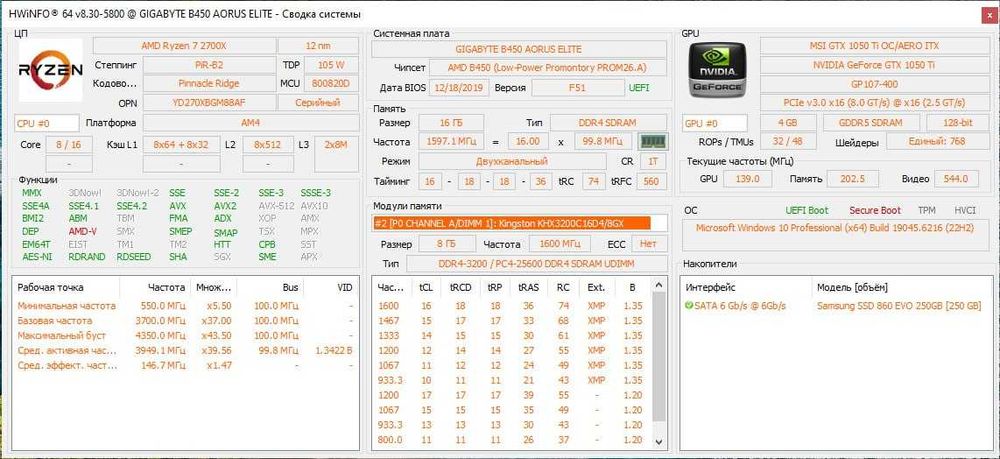The width and height of the screenshot is (1000, 459).
Task: Select the Базовая частота row
Action: pyautogui.click(x=186, y=321)
